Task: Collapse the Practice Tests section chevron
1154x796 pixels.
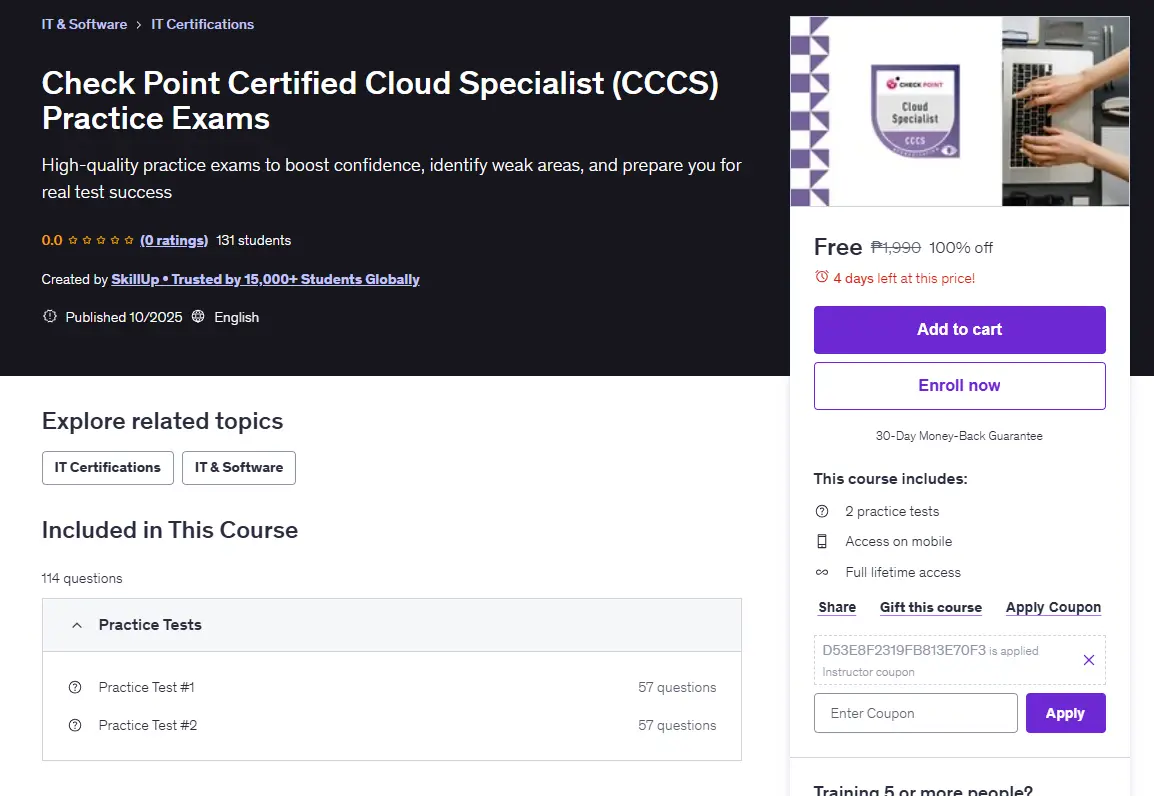Action: (x=77, y=625)
